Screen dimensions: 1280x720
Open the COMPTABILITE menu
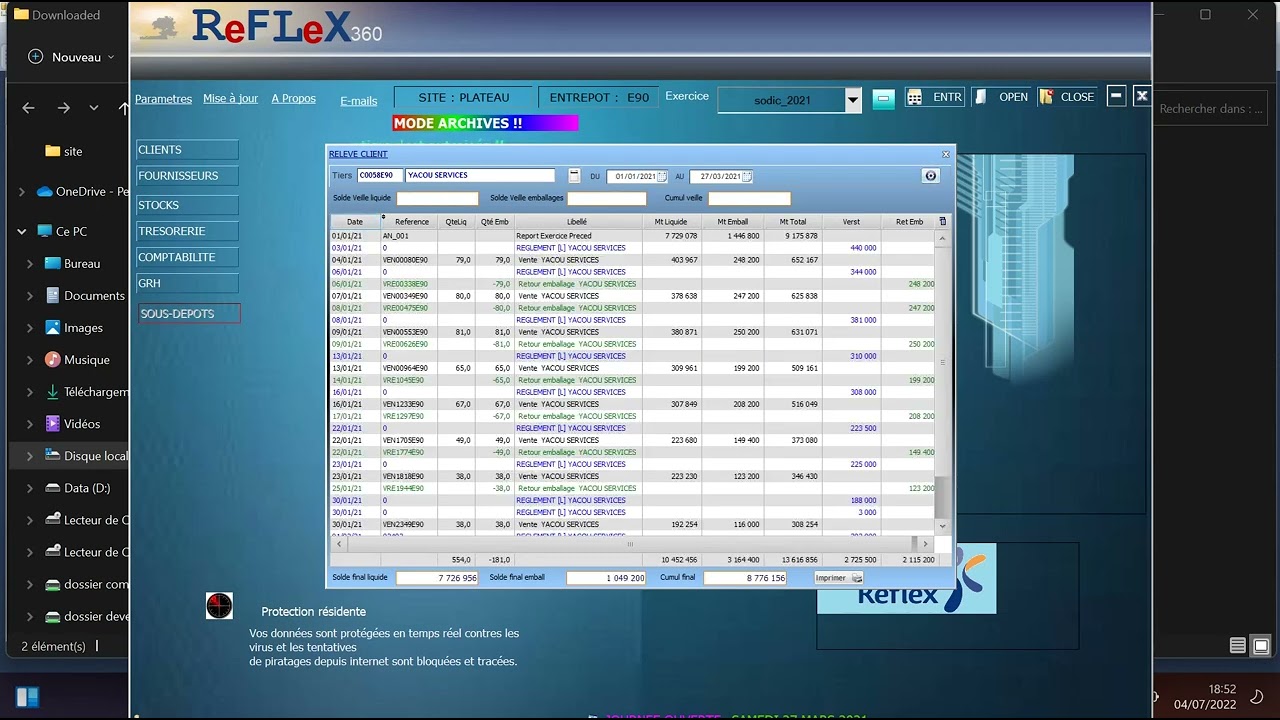click(x=187, y=257)
